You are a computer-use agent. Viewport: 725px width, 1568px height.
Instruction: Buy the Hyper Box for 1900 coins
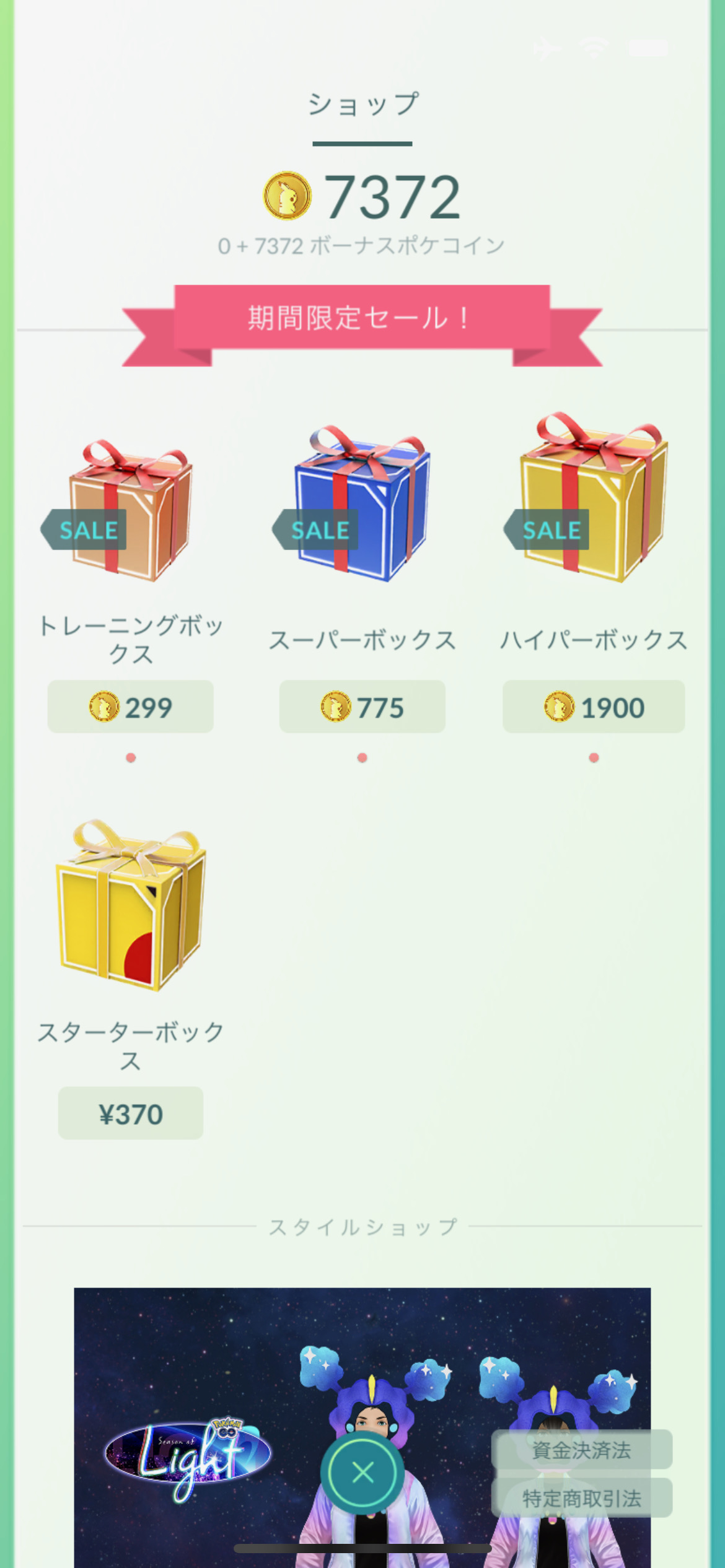594,707
